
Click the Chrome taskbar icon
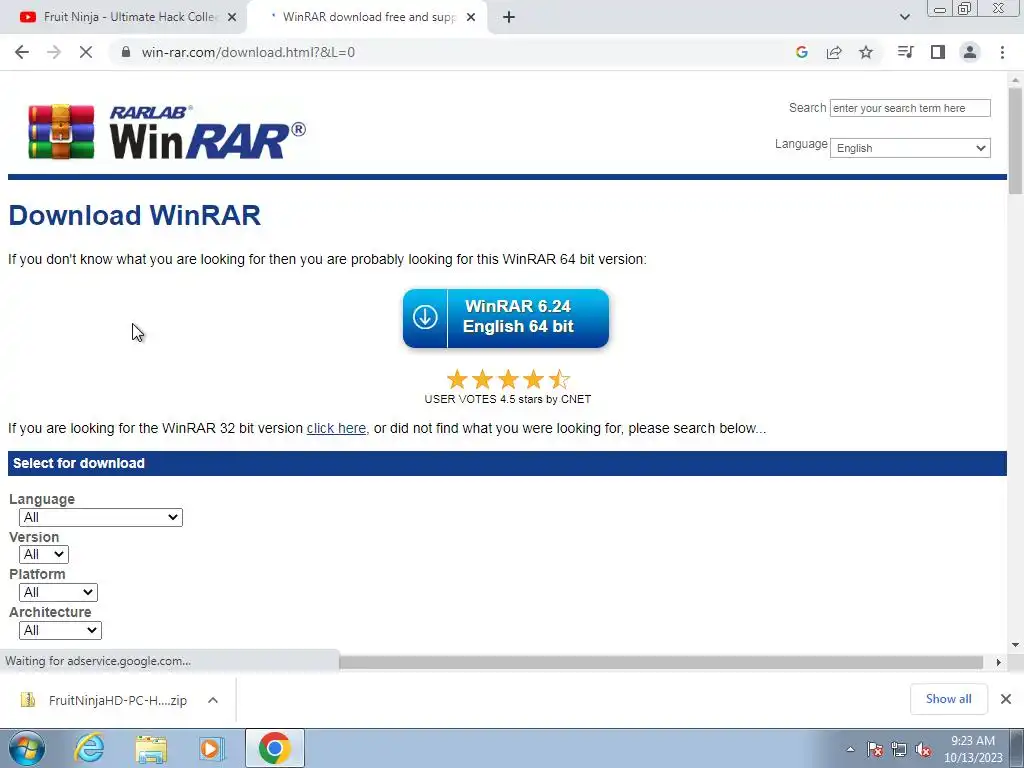coord(274,748)
